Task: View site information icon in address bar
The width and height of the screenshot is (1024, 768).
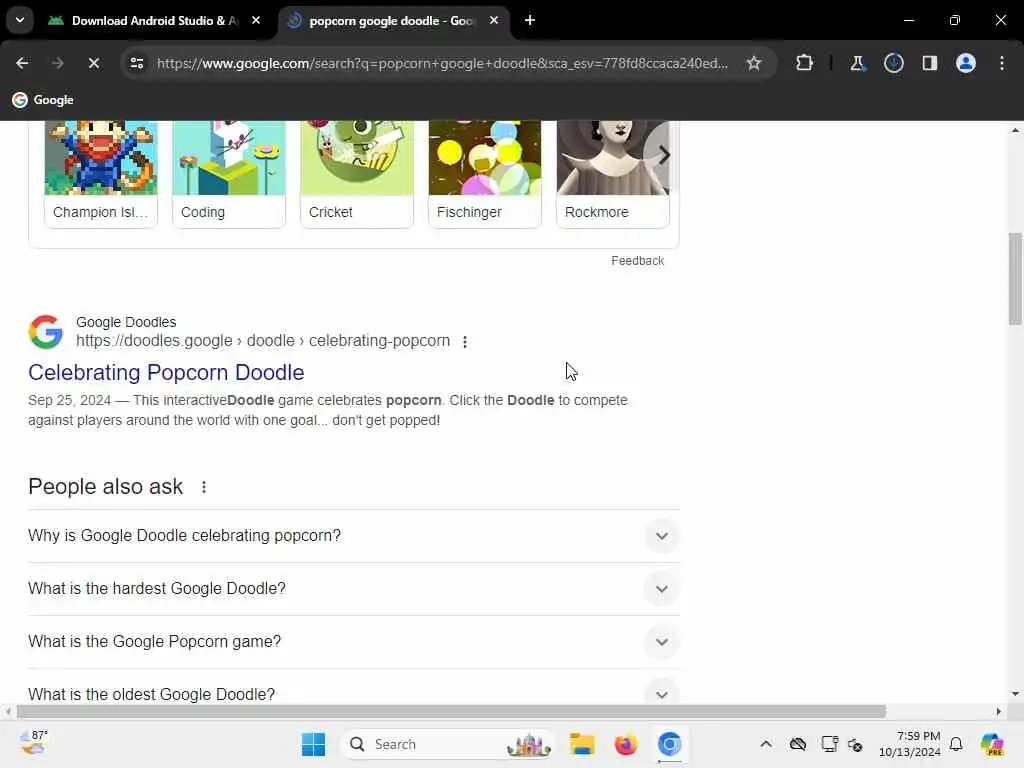Action: point(136,63)
